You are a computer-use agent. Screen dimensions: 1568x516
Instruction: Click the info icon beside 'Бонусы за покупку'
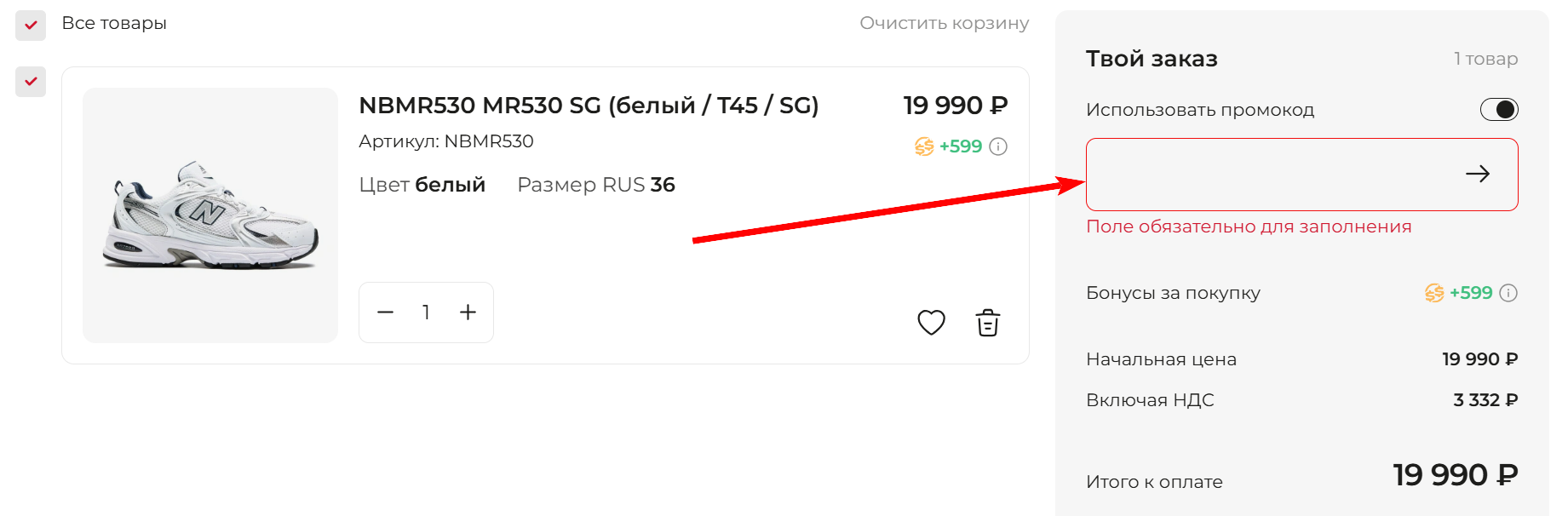[x=1508, y=293]
